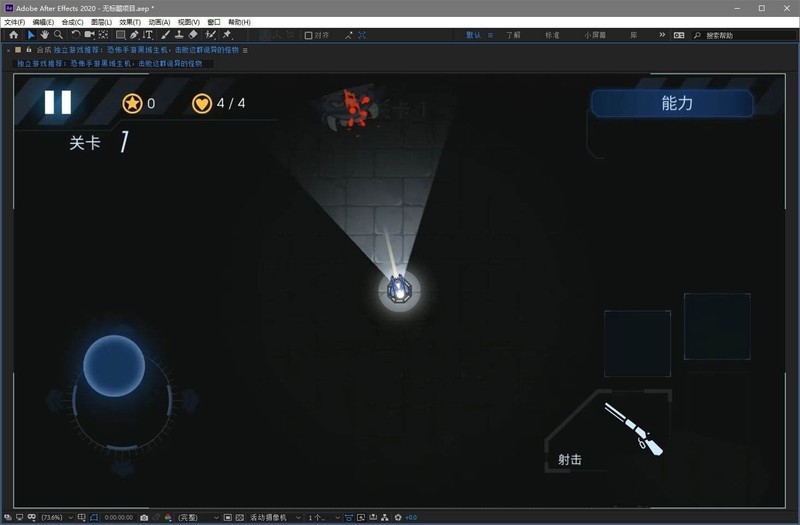Toggle the transparency grid button
This screenshot has height=525, width=800.
point(240,517)
